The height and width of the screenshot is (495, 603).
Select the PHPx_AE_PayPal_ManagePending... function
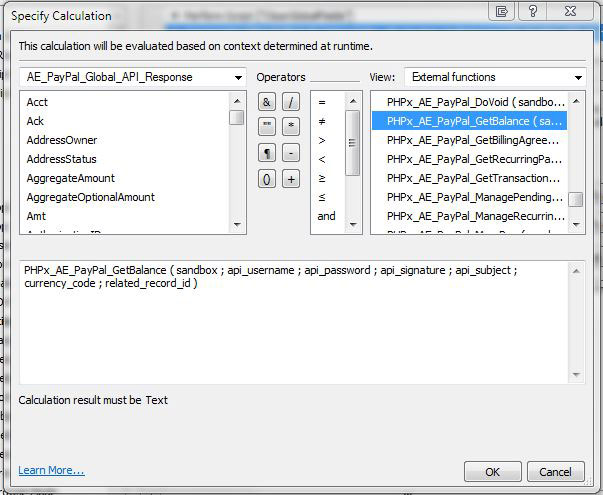click(469, 197)
